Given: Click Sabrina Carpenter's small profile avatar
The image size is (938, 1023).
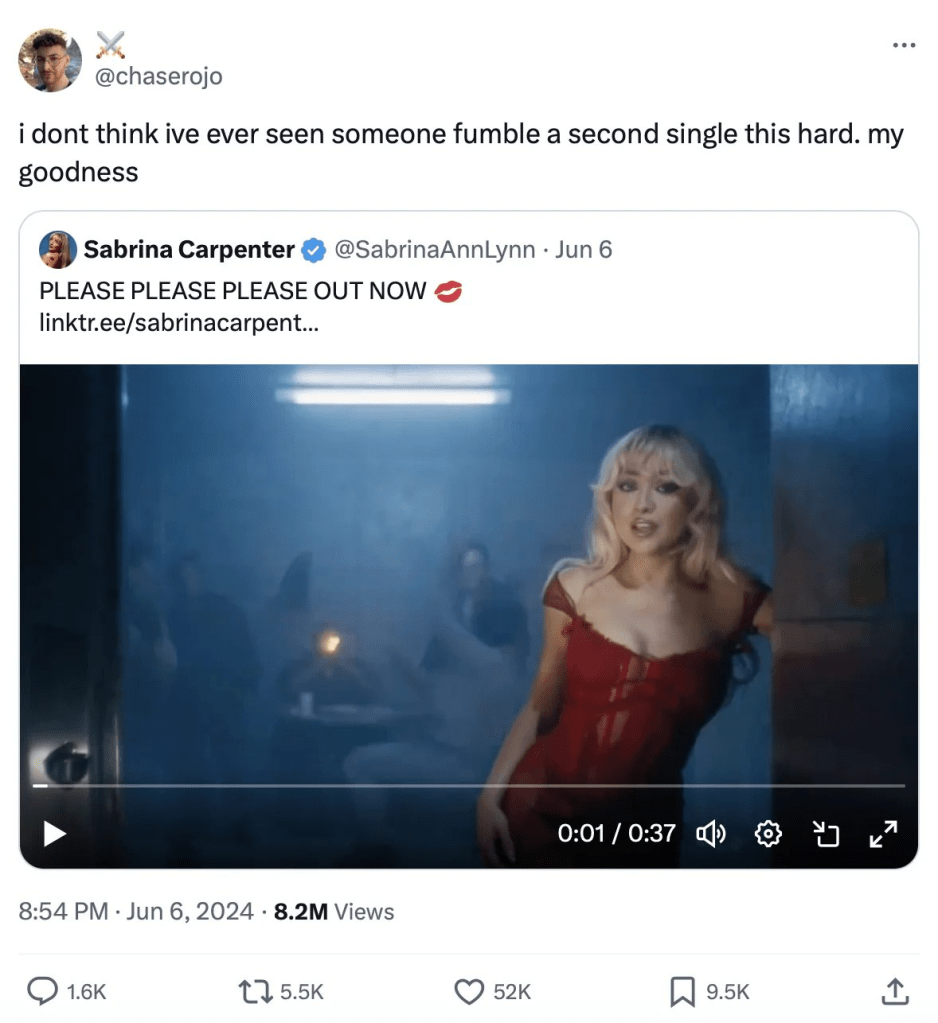Looking at the screenshot, I should [x=58, y=249].
